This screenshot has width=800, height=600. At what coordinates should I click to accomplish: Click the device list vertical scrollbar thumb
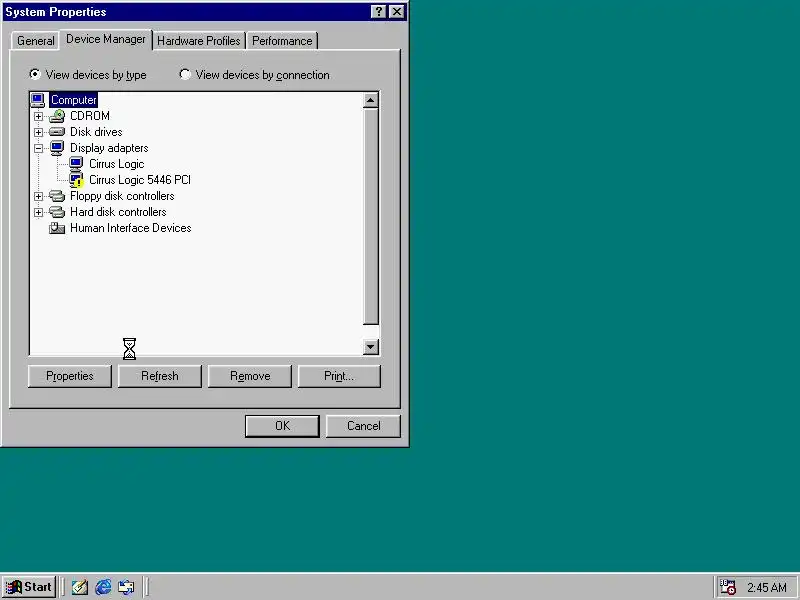tap(370, 216)
